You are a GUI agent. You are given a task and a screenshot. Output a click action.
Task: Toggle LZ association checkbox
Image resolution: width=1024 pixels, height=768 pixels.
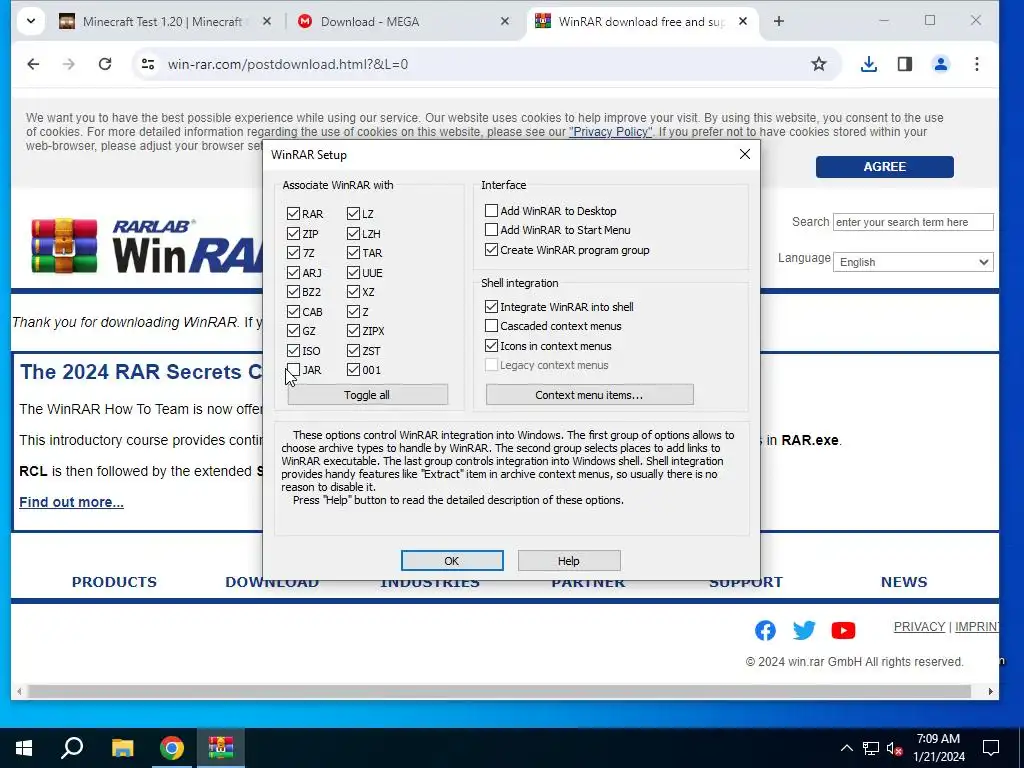click(x=353, y=214)
